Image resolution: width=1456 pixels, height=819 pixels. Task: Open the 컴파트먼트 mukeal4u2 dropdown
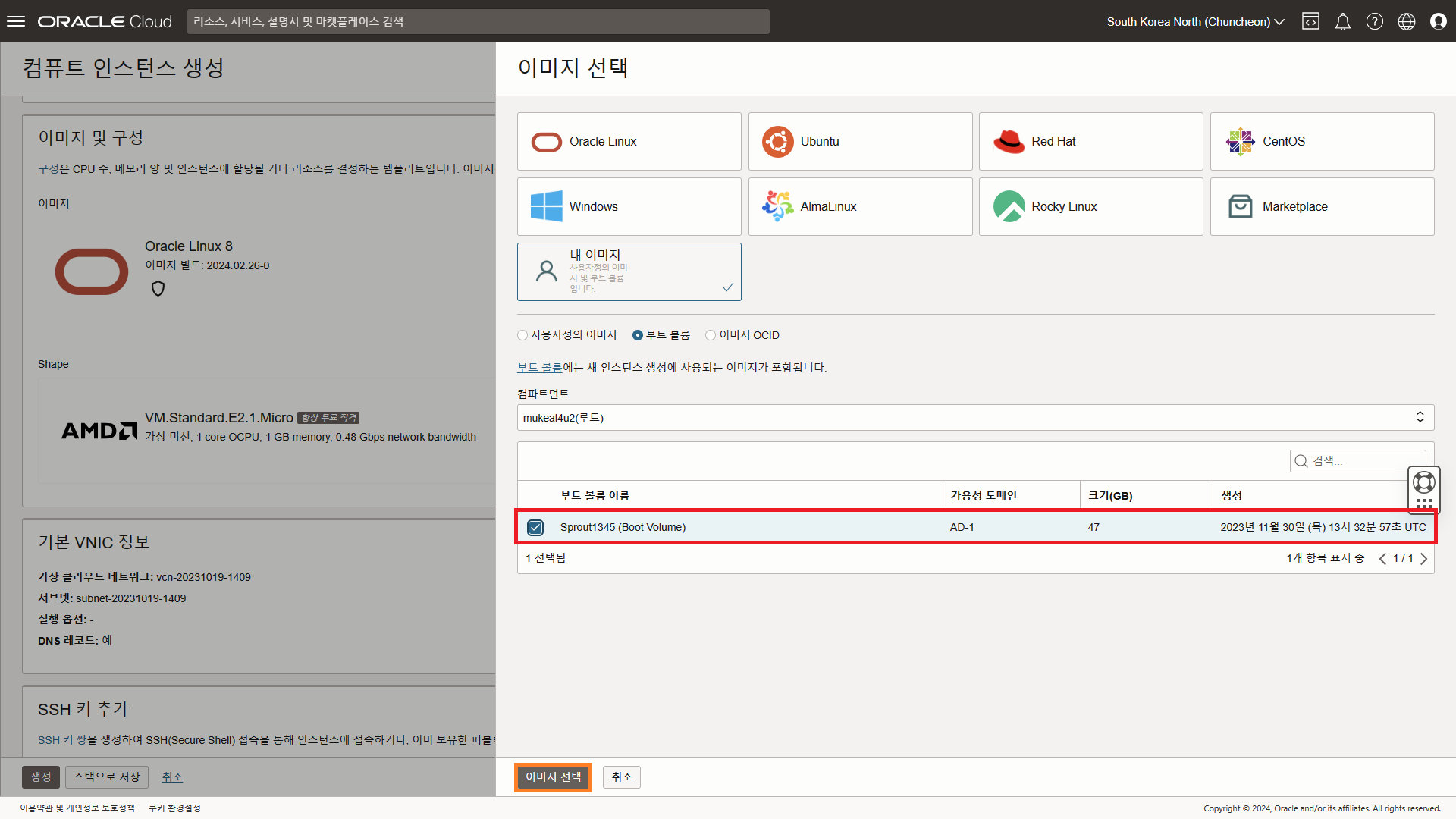pos(975,417)
